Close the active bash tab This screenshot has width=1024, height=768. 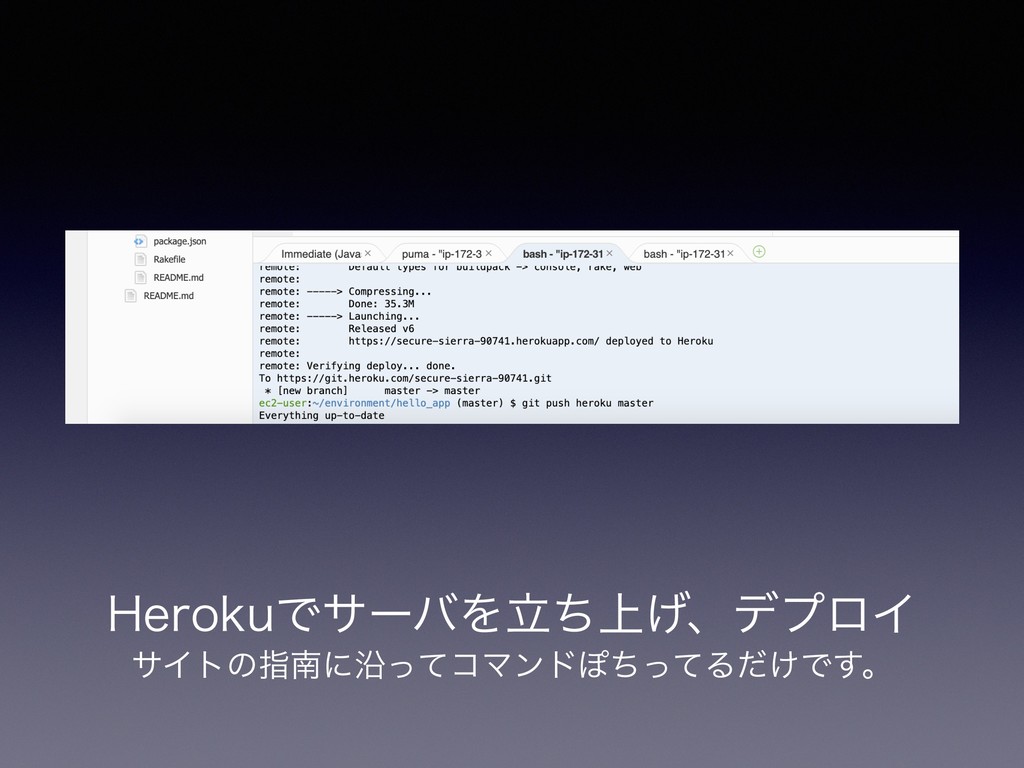609,253
